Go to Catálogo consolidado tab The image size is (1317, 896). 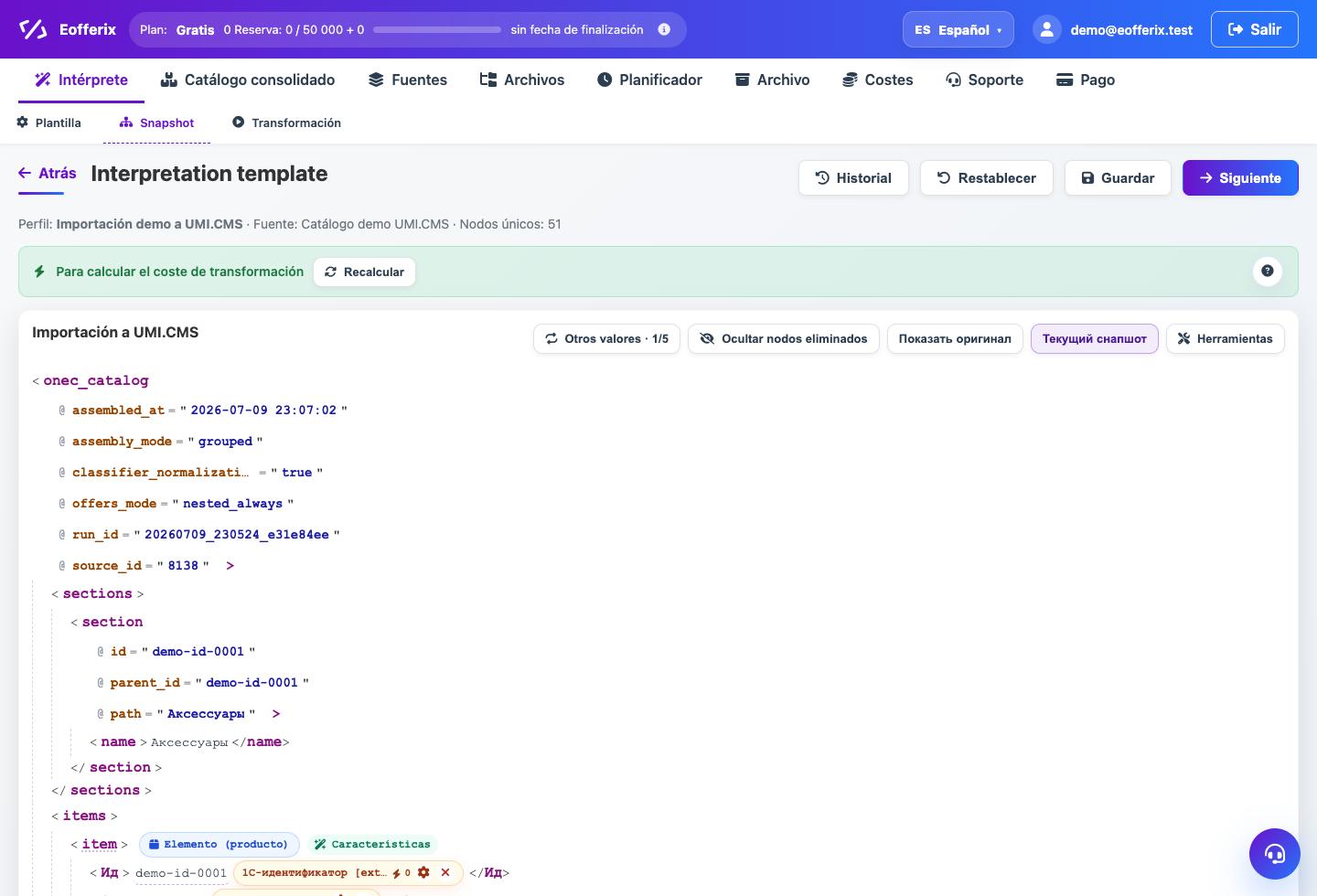coord(248,80)
